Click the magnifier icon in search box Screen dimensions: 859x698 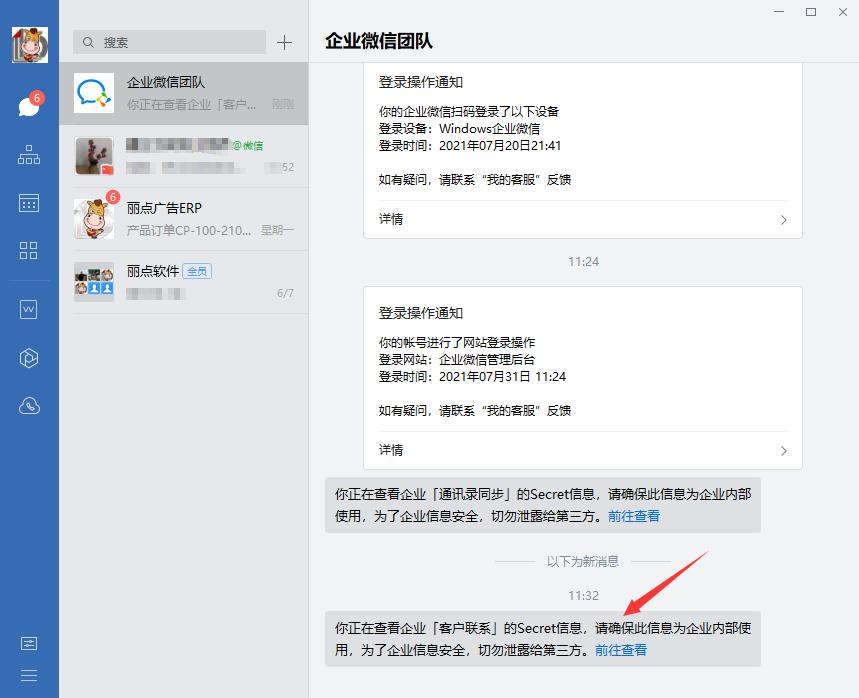tap(88, 42)
